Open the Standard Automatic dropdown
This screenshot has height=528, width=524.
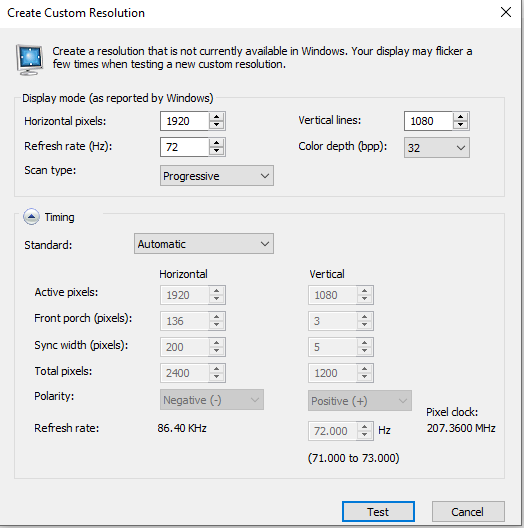(x=204, y=243)
